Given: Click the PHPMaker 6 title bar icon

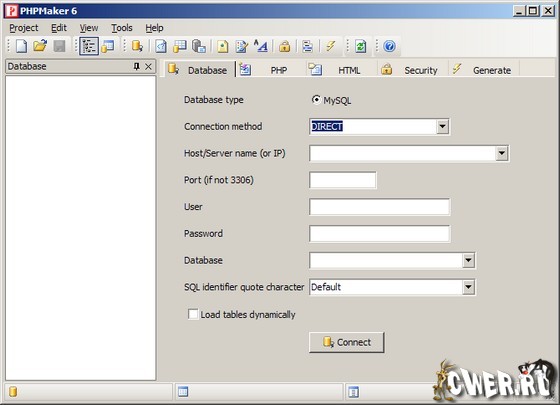Looking at the screenshot, I should click(11, 11).
